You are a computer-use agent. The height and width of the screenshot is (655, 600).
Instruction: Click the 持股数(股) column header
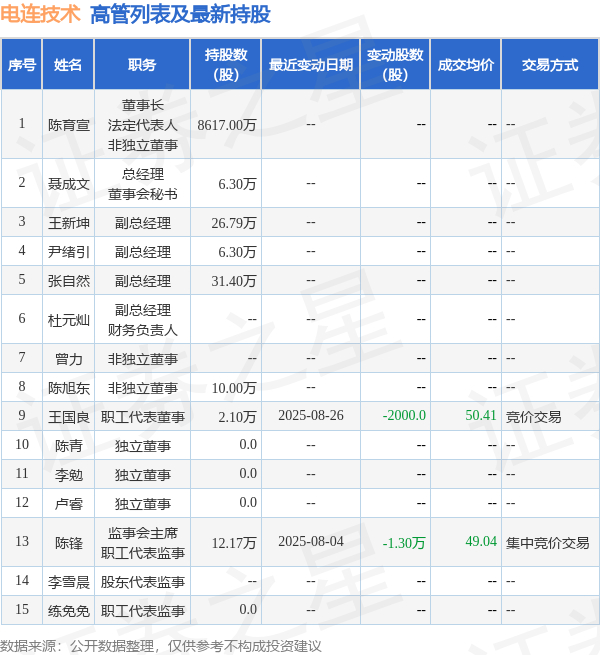226,65
